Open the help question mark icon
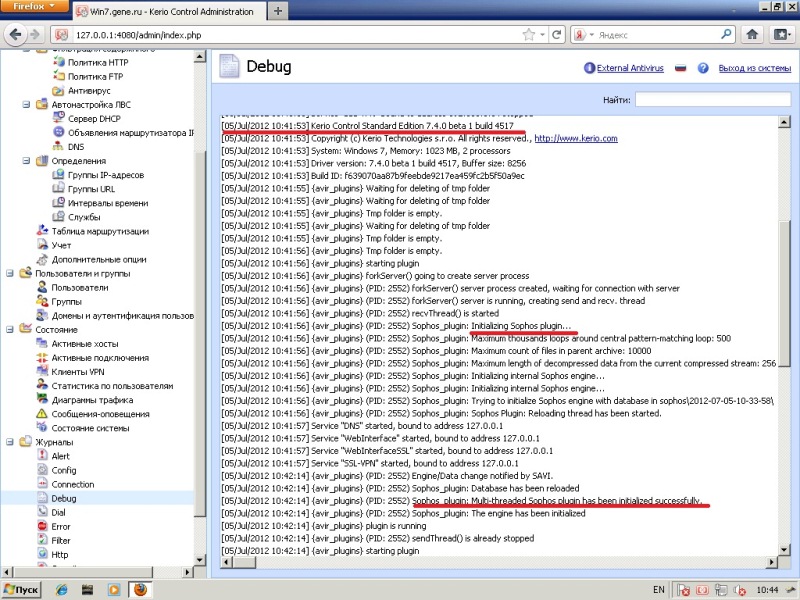Screen dimensions: 800x600 click(703, 68)
